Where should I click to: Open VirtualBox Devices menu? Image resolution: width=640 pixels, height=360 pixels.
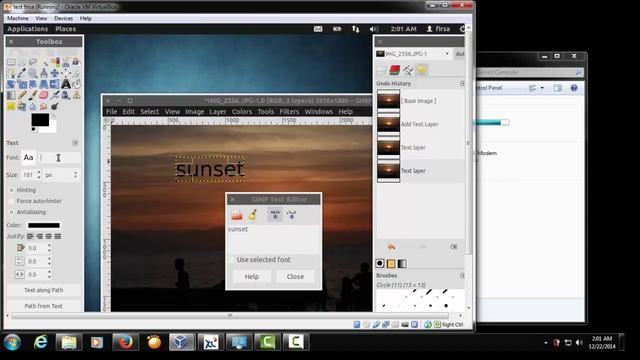(63, 18)
